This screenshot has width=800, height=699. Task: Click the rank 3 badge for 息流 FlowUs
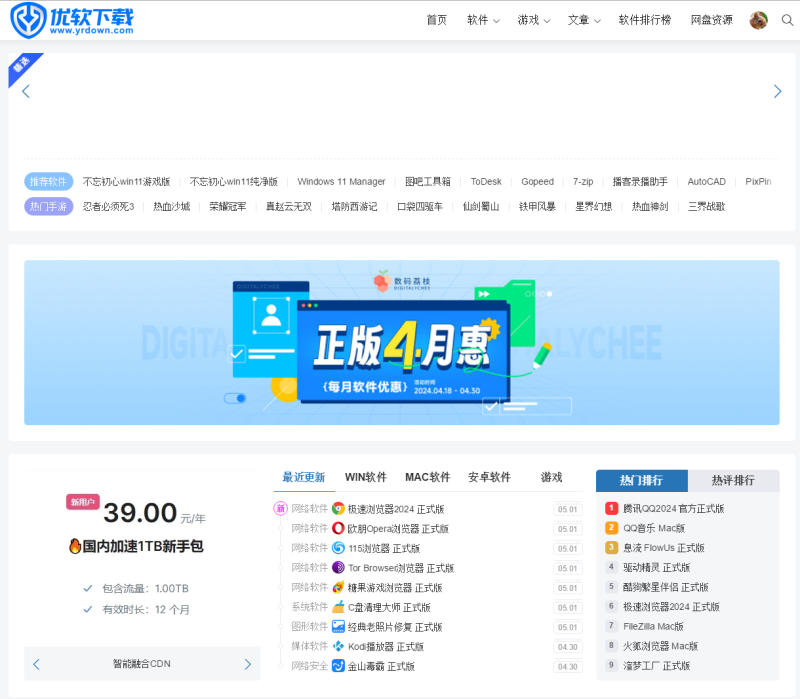[611, 547]
